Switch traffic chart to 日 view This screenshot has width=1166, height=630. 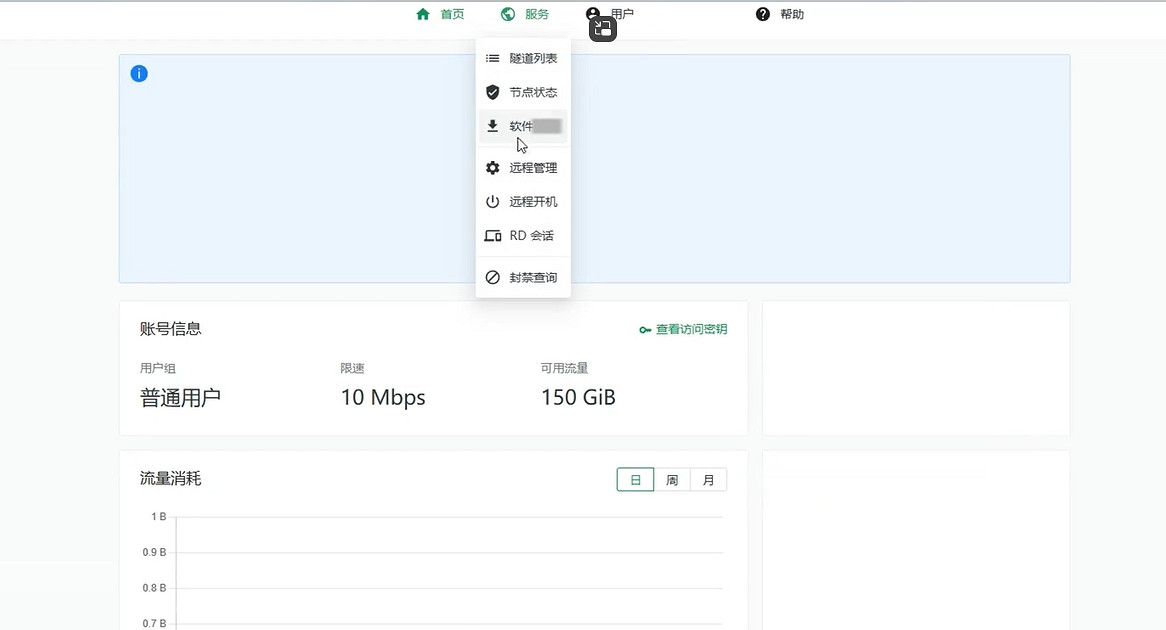635,480
